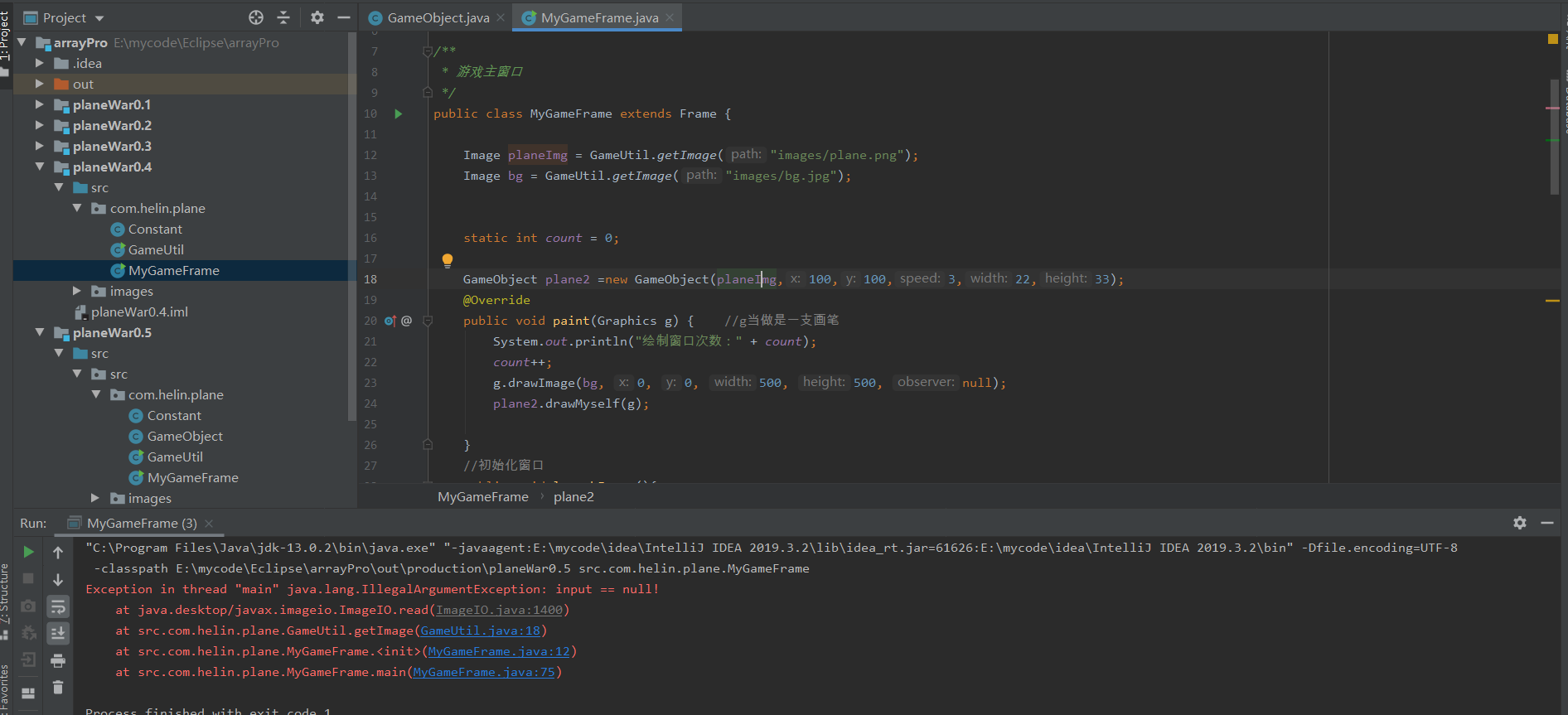Select Constant class under planeWar0.4
Screen dimensions: 1568x715
point(155,229)
